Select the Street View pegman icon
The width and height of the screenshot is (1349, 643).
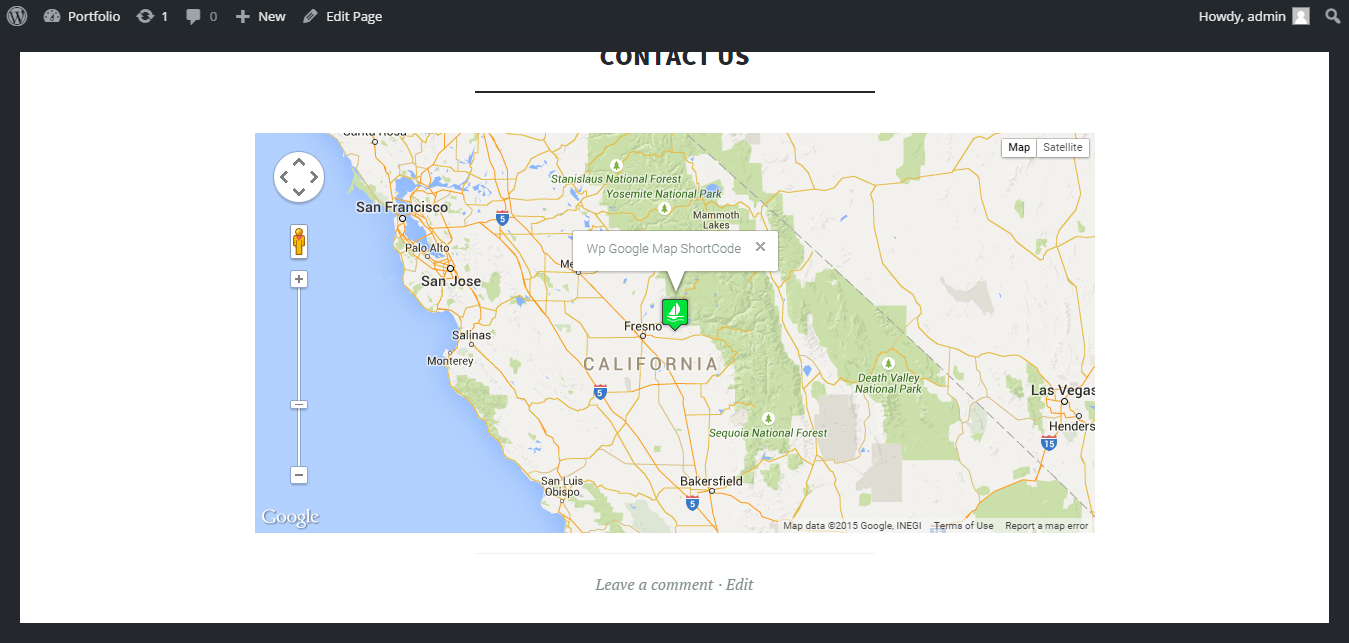point(299,242)
